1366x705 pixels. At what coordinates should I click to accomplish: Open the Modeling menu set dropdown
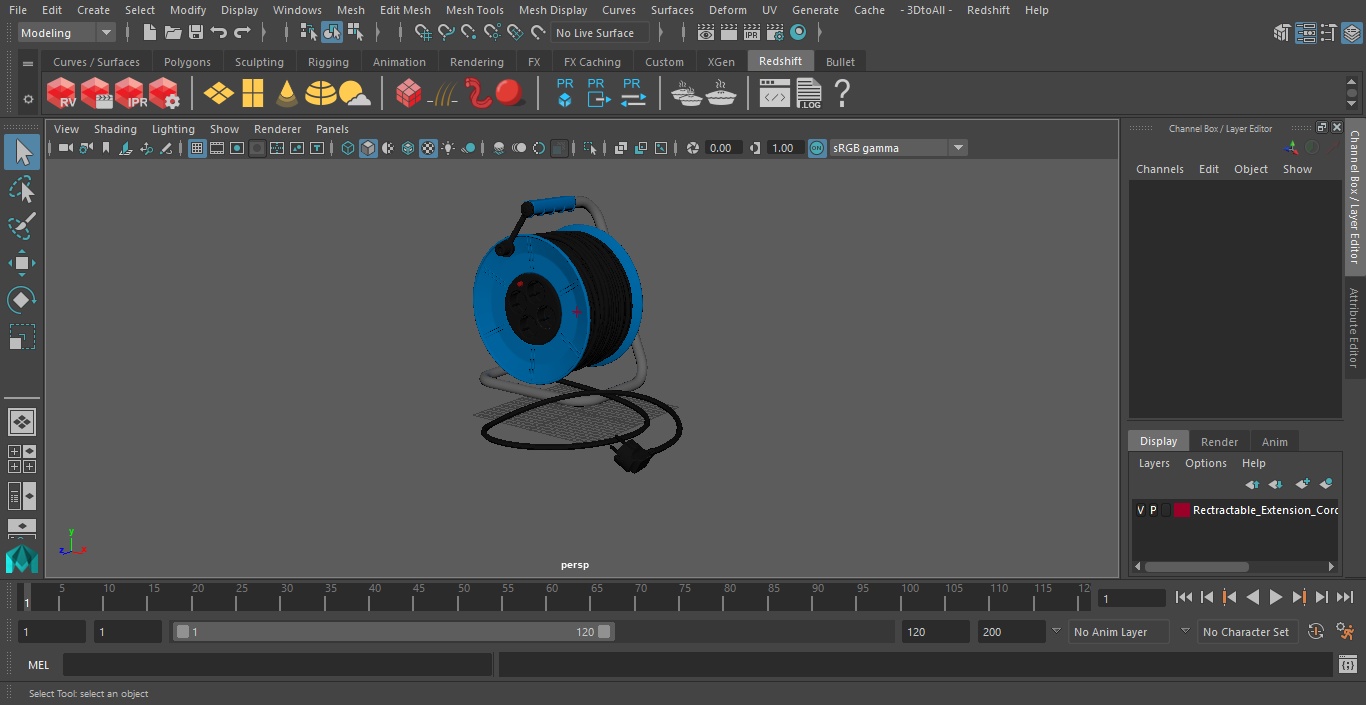click(x=67, y=33)
